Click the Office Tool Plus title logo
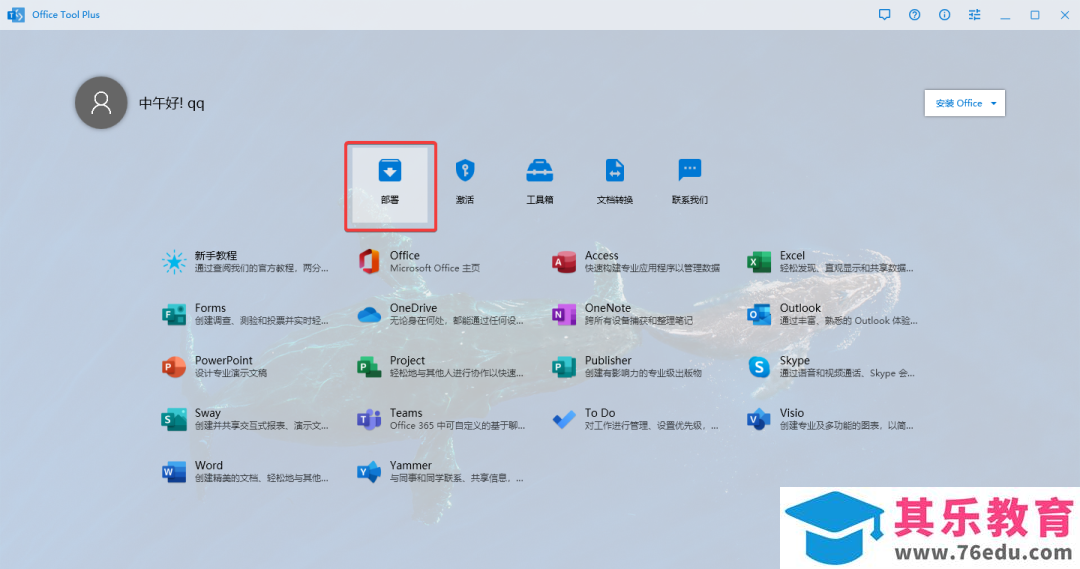This screenshot has width=1080, height=569. click(x=15, y=14)
